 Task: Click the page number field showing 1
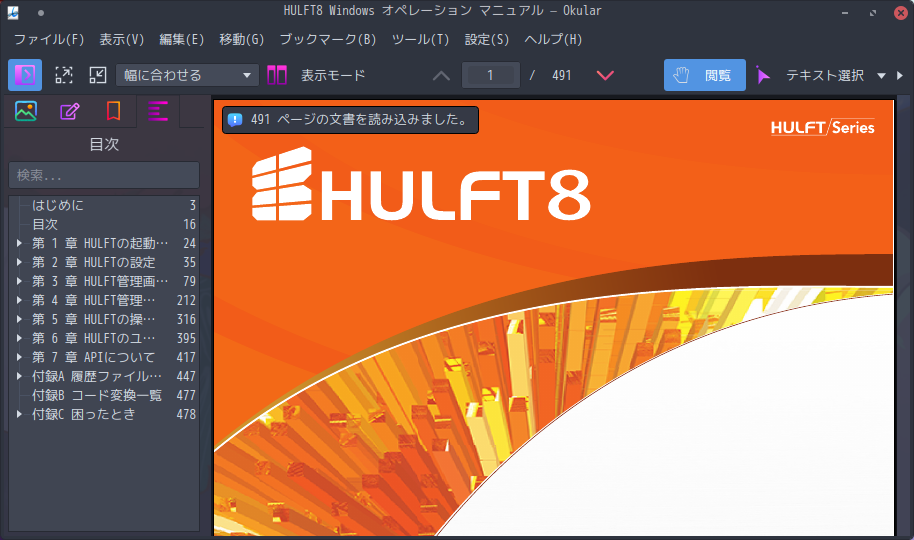(490, 75)
